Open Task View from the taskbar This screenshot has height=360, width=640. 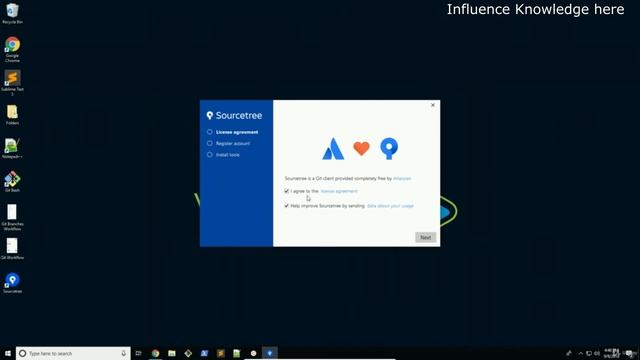(x=139, y=353)
